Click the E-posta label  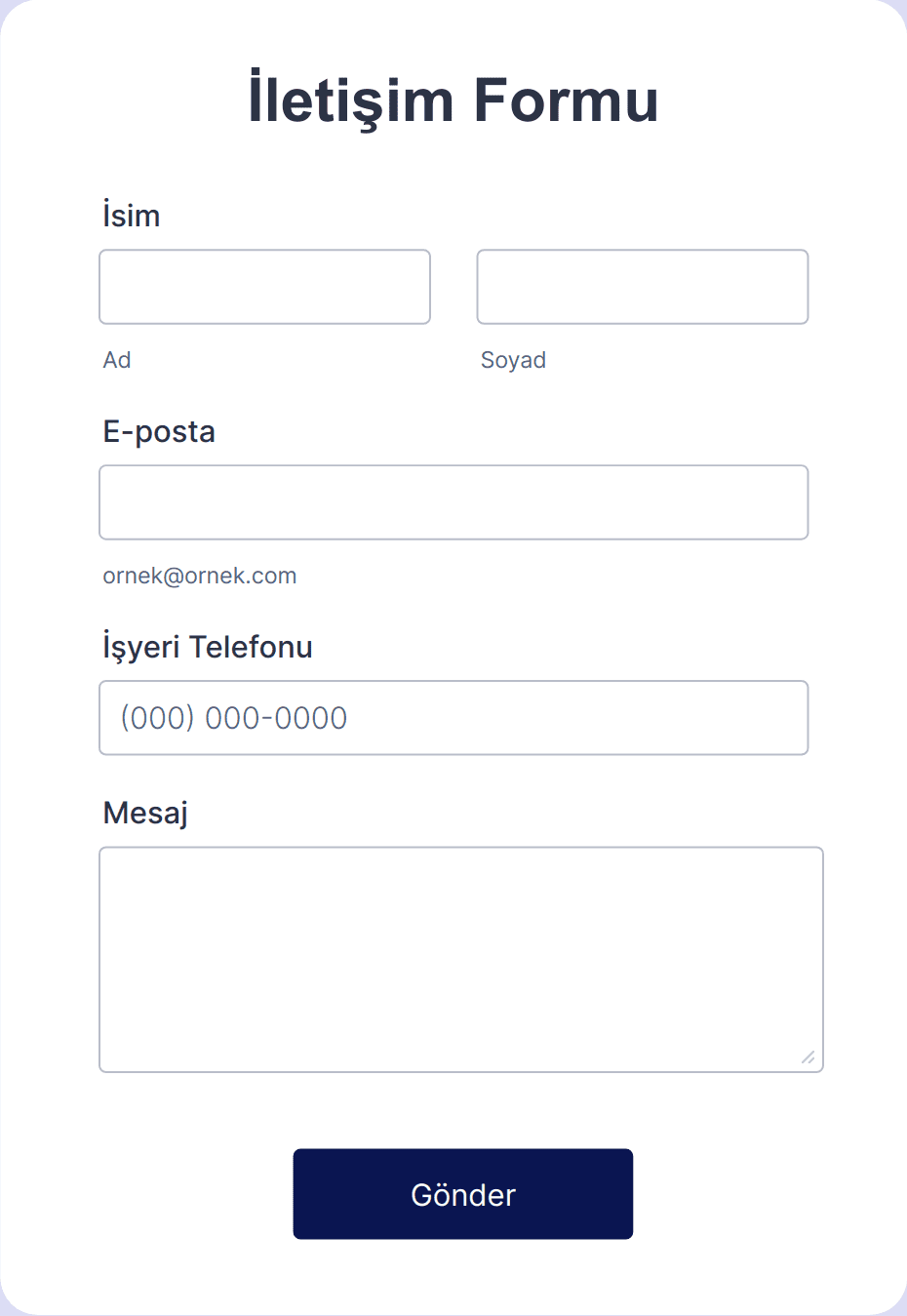coord(159,432)
